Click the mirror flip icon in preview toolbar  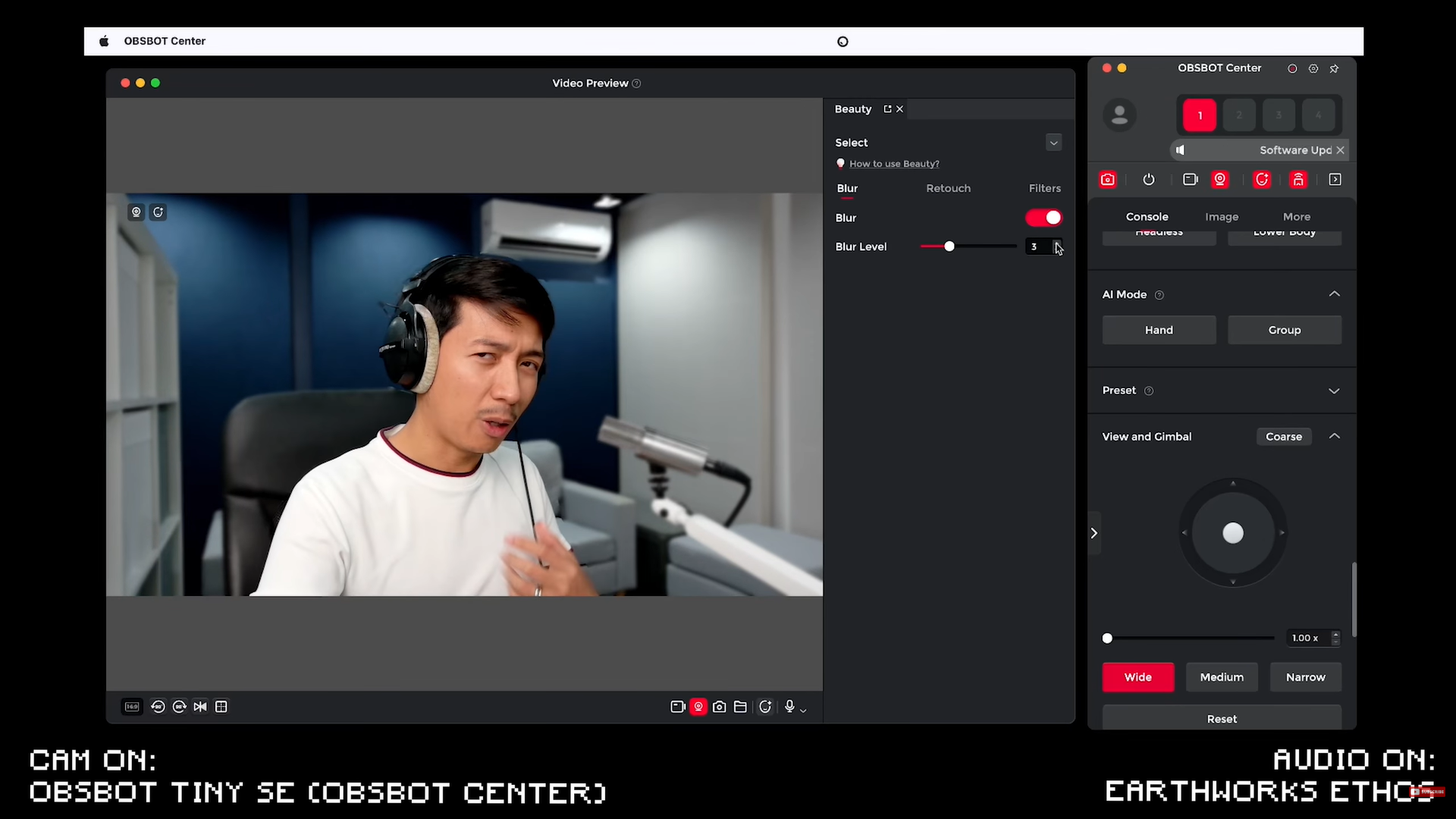[x=200, y=707]
